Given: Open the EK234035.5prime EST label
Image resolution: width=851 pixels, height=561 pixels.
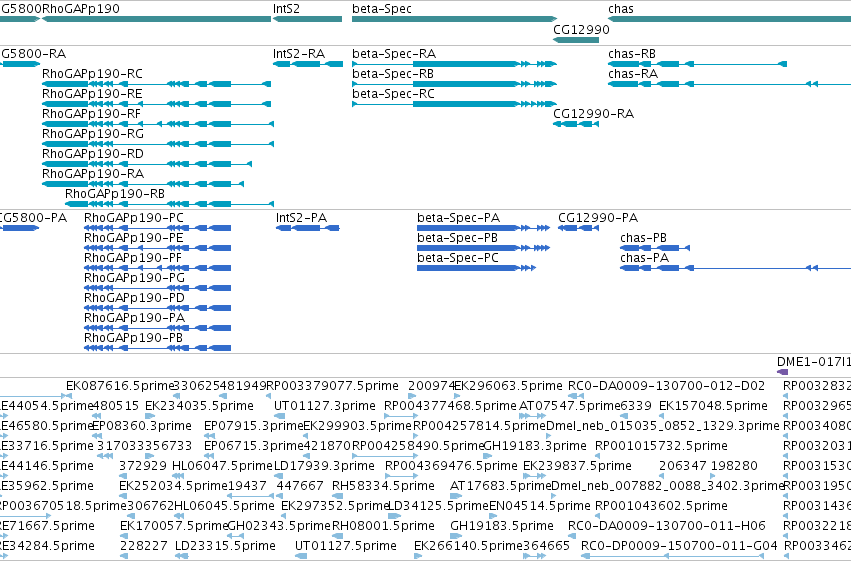Looking at the screenshot, I should (199, 406).
